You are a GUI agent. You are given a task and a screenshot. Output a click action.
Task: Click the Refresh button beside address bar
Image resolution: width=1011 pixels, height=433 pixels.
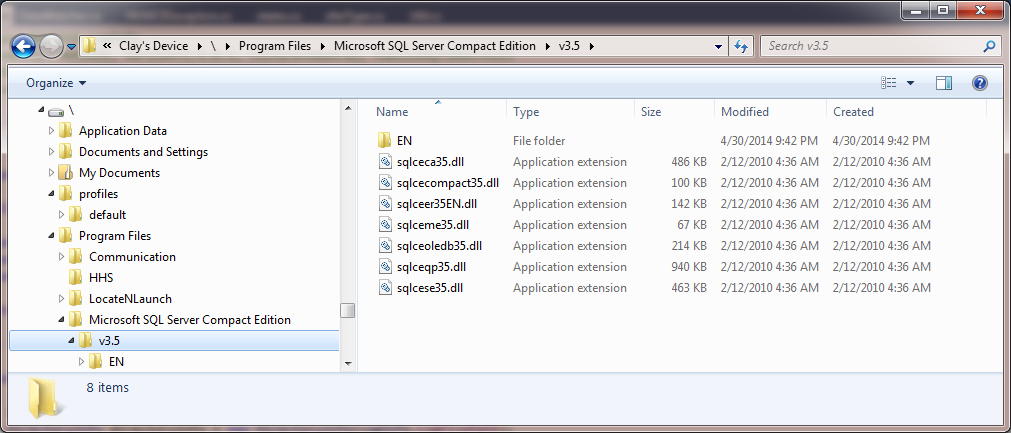[741, 46]
